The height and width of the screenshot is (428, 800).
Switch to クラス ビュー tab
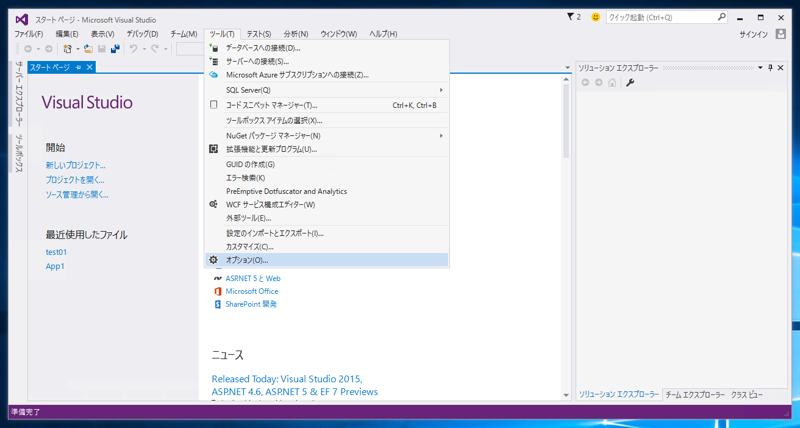pos(747,395)
